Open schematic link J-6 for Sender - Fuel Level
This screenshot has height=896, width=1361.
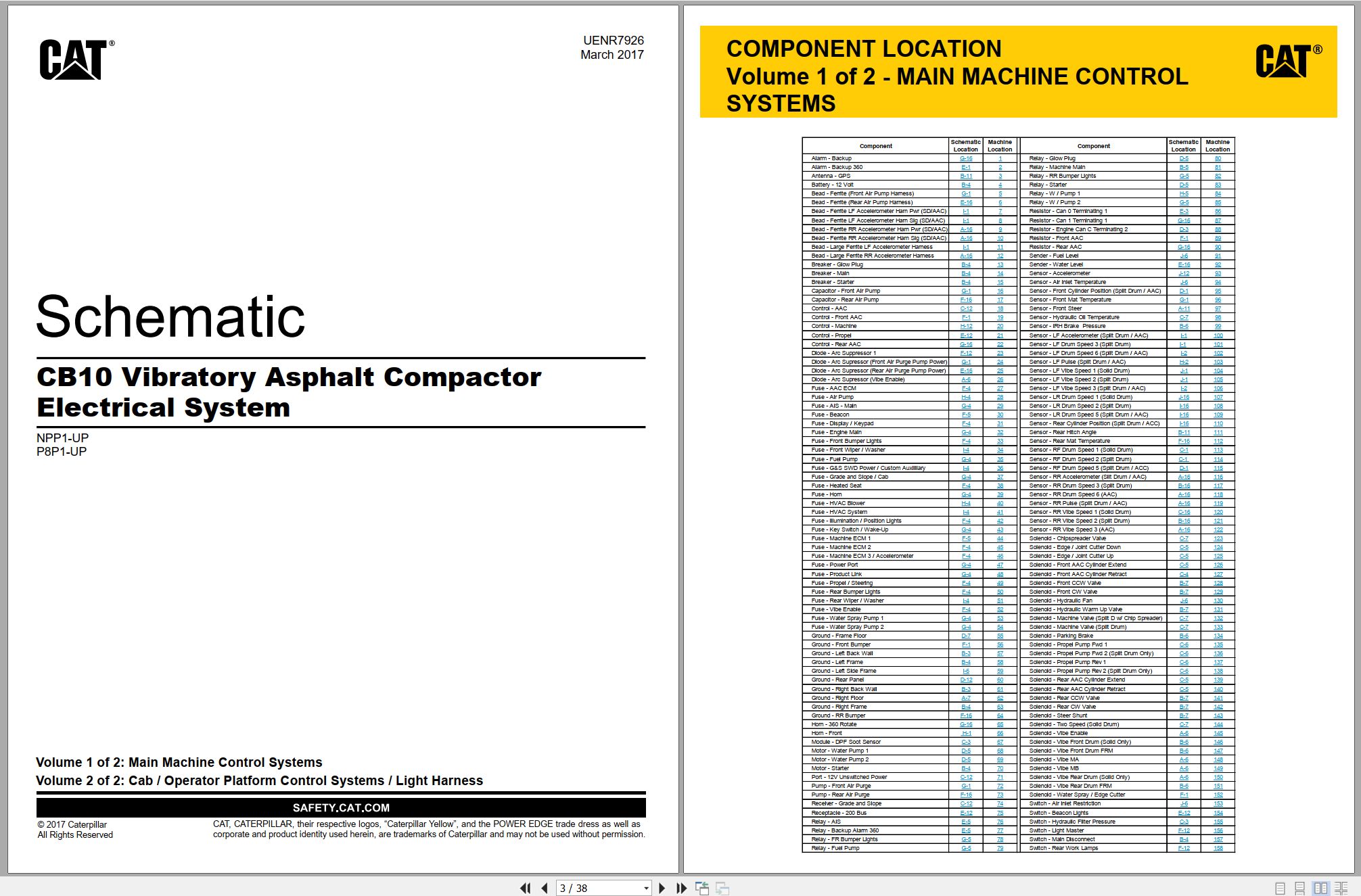click(1184, 256)
